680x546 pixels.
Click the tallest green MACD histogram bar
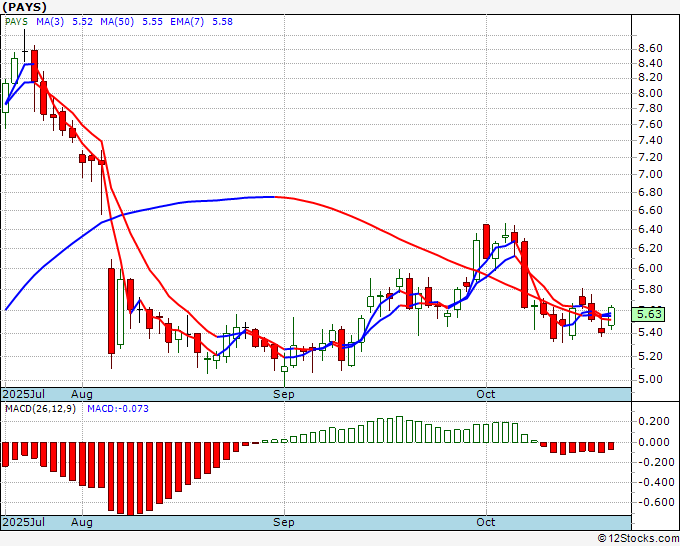(x=399, y=429)
